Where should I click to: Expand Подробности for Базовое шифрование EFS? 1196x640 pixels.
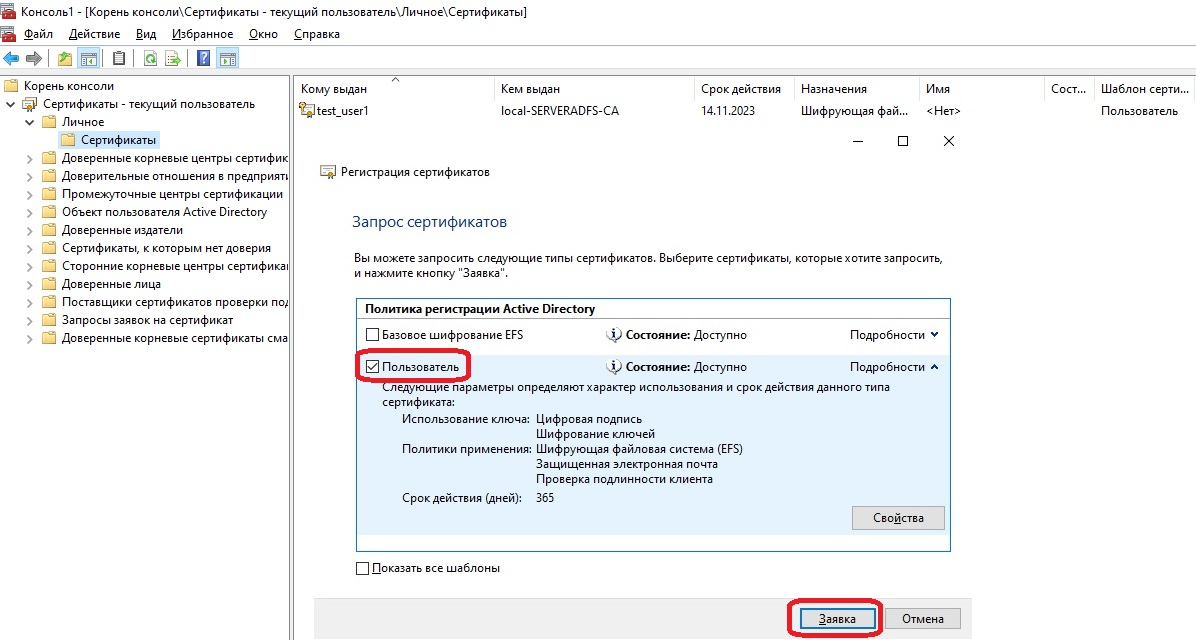coord(894,335)
